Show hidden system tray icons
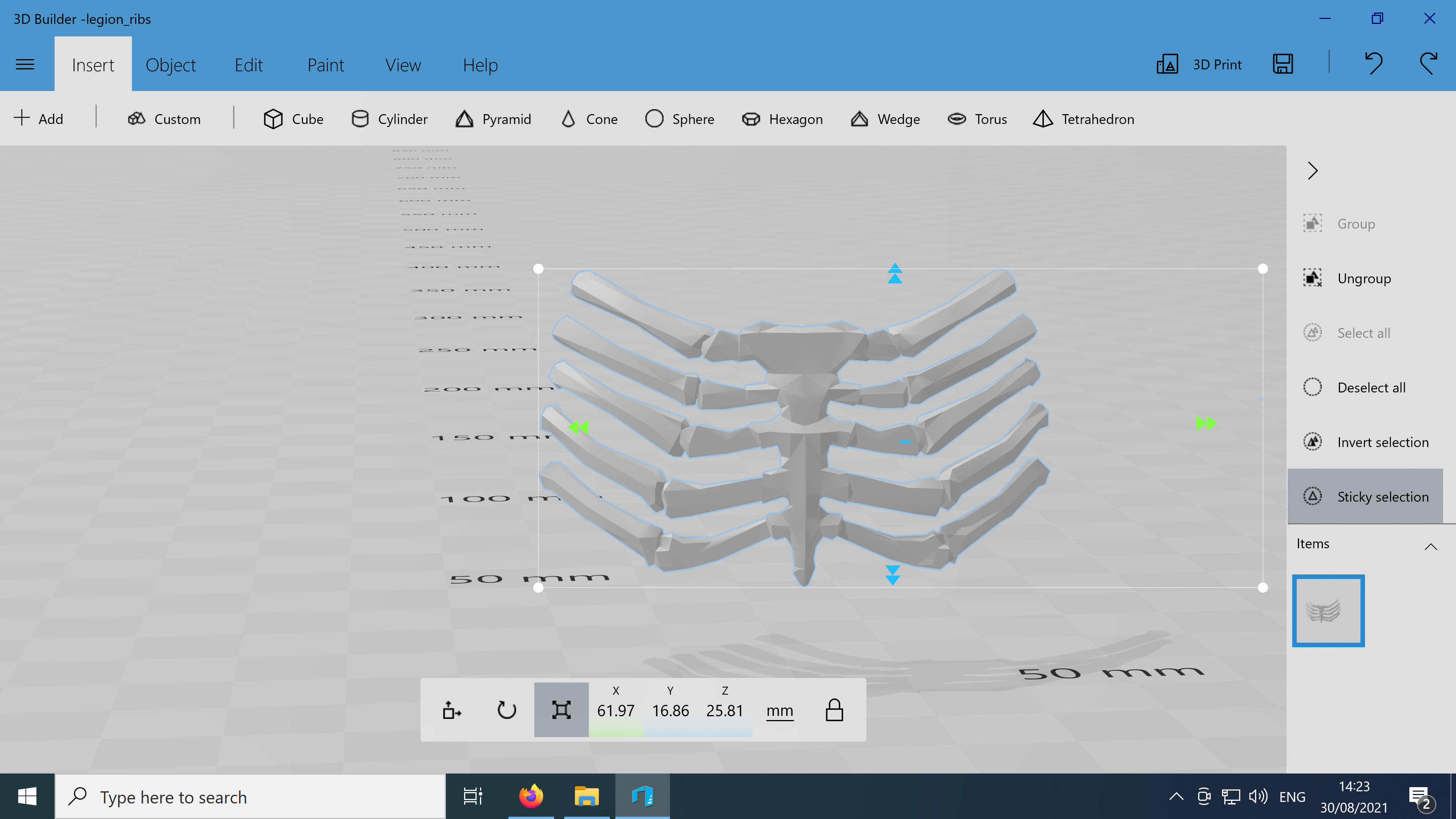This screenshot has height=819, width=1456. (1176, 797)
